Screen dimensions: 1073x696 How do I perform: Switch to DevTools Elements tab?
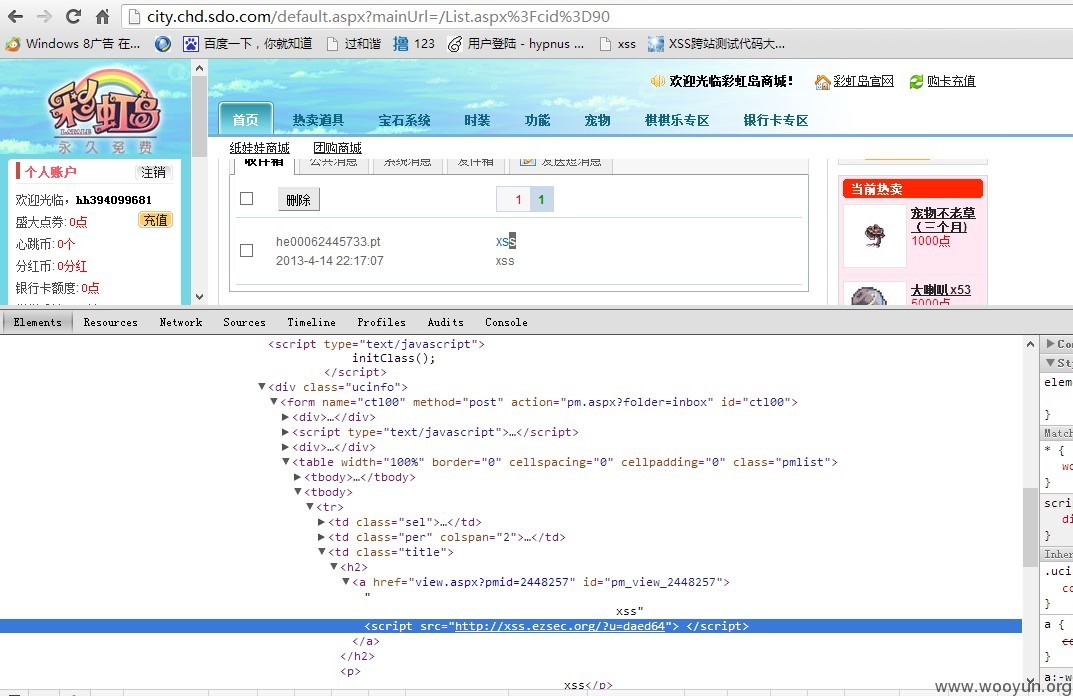tap(38, 322)
